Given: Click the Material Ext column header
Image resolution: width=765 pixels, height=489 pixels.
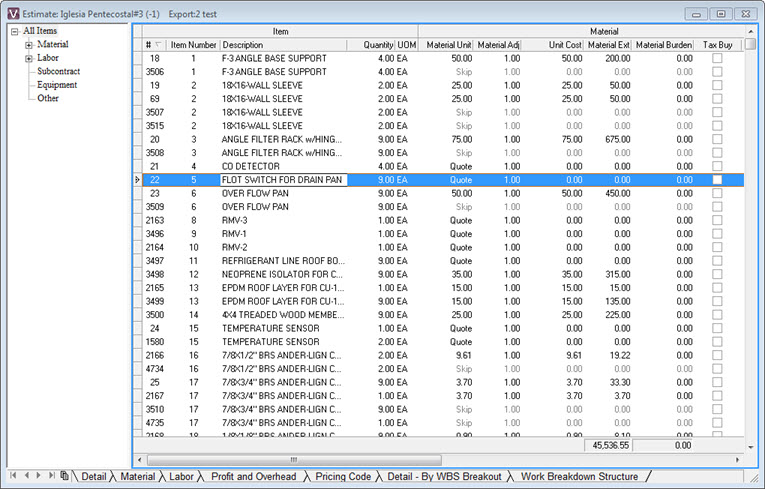Looking at the screenshot, I should [608, 45].
